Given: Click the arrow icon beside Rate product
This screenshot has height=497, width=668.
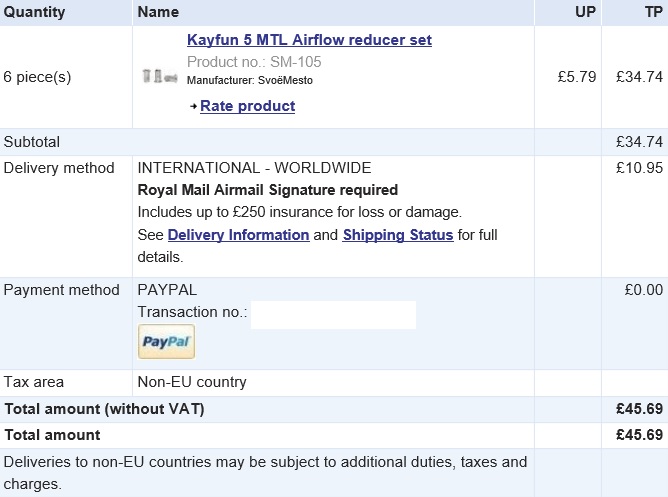Looking at the screenshot, I should [x=192, y=106].
